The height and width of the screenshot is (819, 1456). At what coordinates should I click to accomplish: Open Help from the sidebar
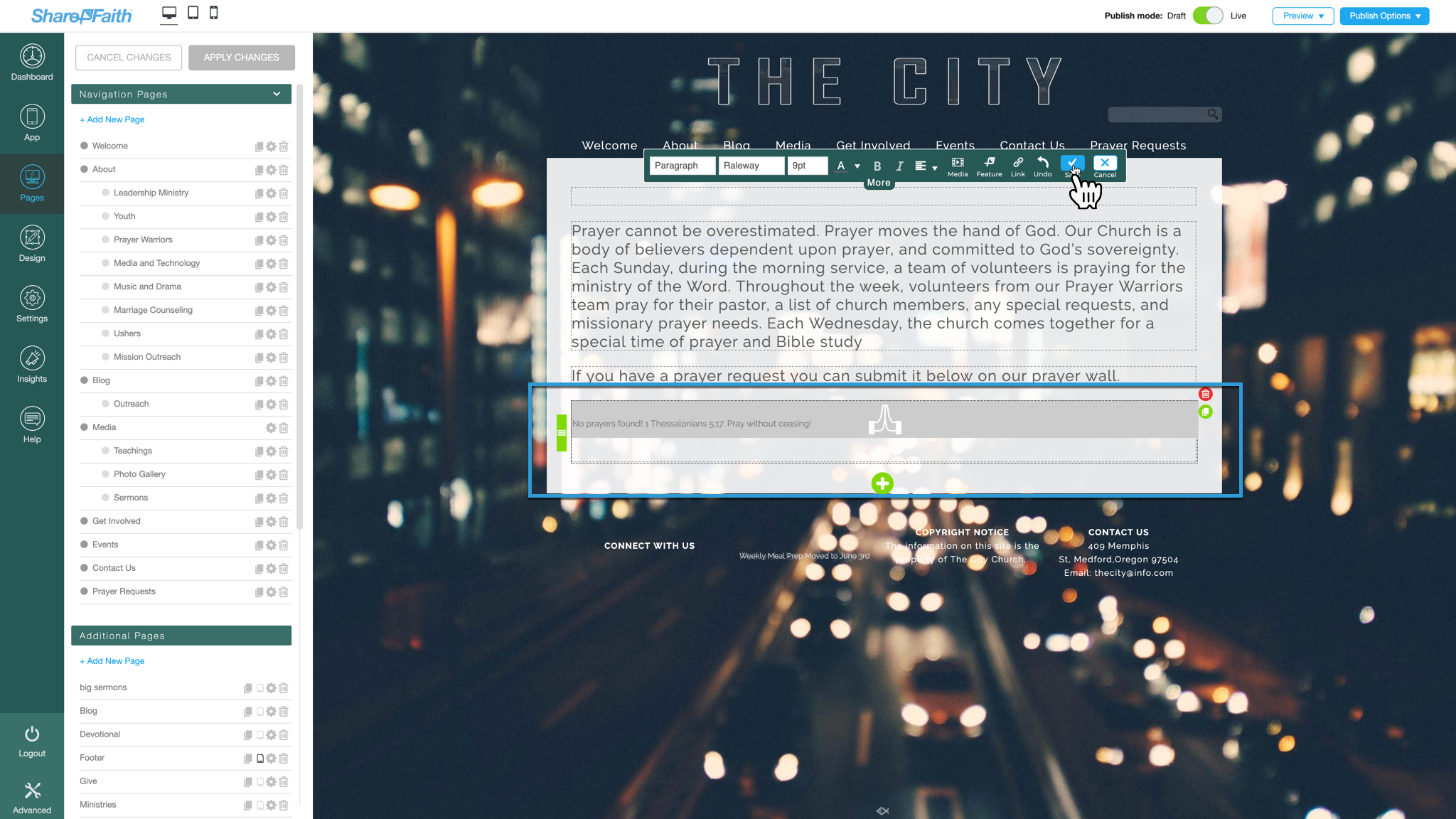coord(32,425)
